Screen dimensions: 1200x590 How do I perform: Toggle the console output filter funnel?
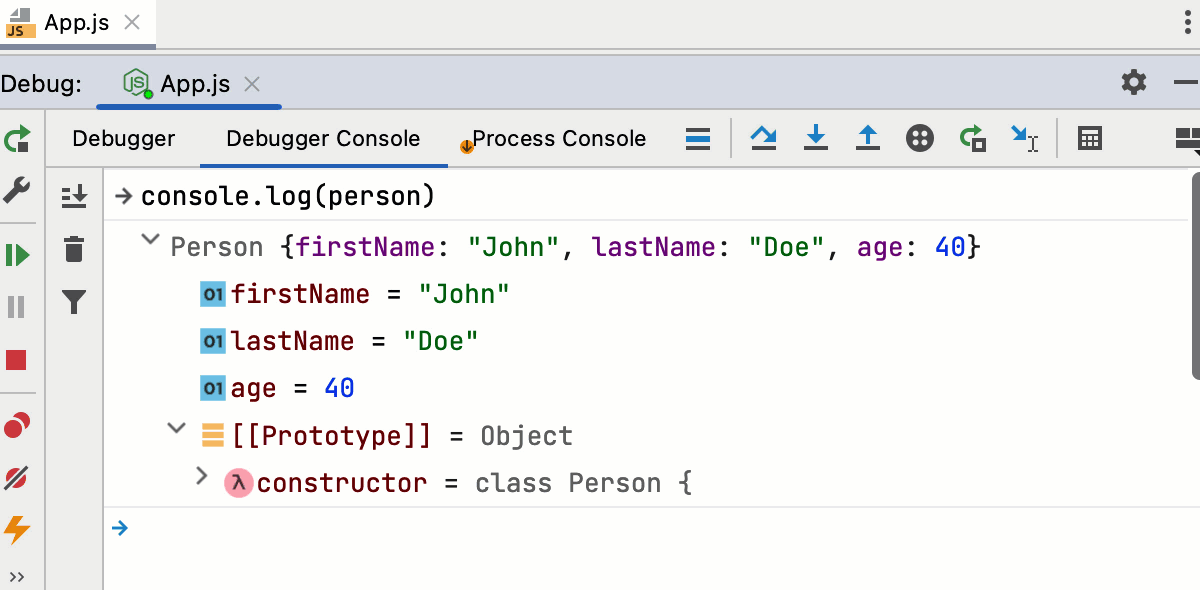pyautogui.click(x=74, y=301)
